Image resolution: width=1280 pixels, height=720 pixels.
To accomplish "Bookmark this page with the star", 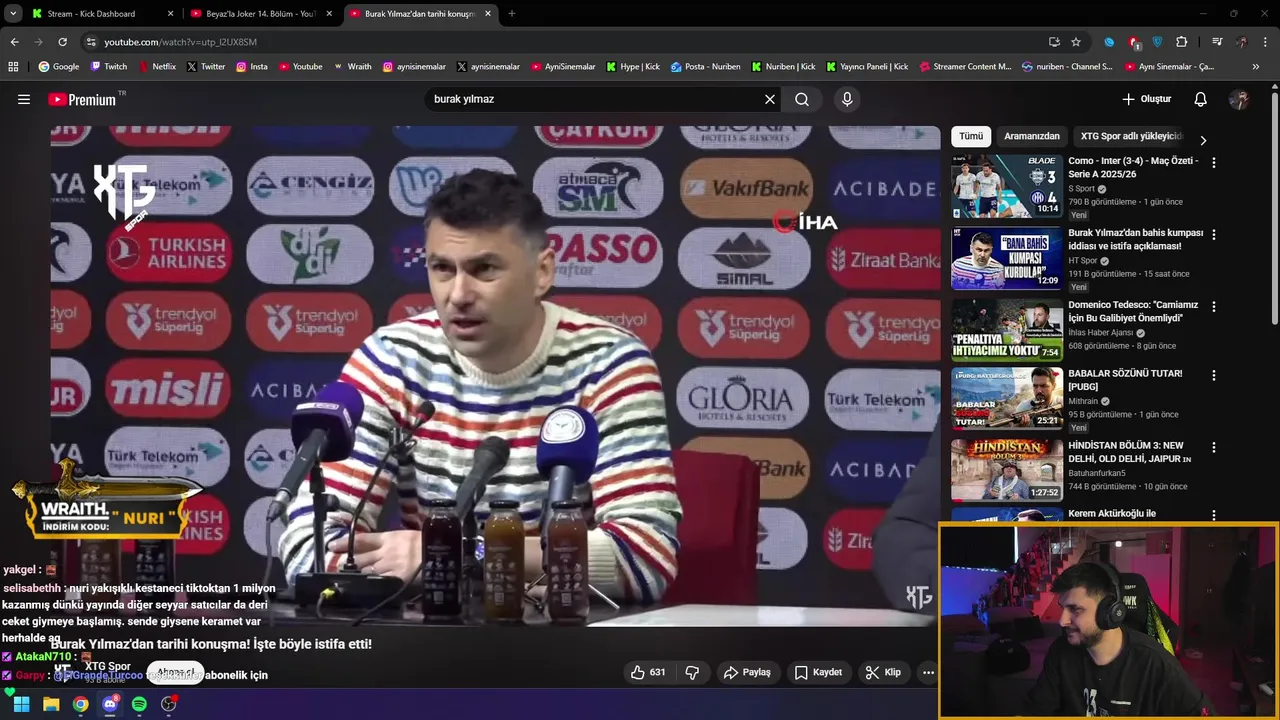I will [1076, 42].
